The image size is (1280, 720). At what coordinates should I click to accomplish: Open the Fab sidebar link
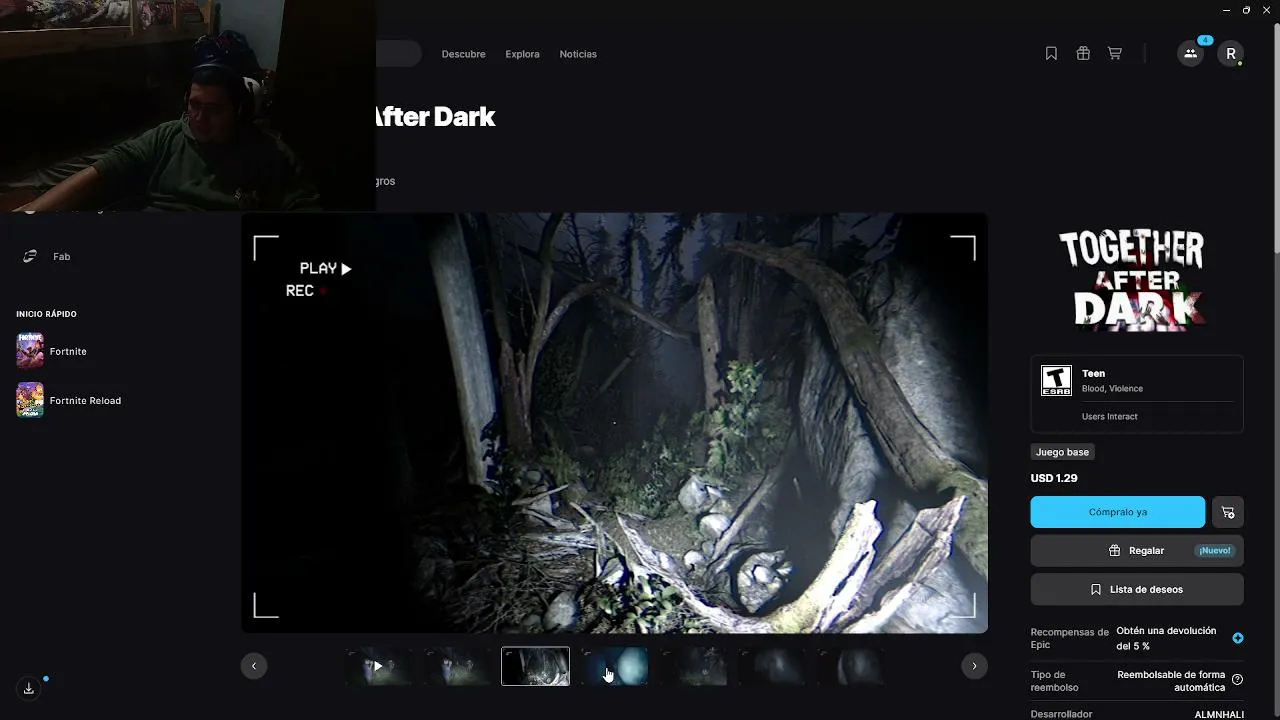(x=61, y=257)
